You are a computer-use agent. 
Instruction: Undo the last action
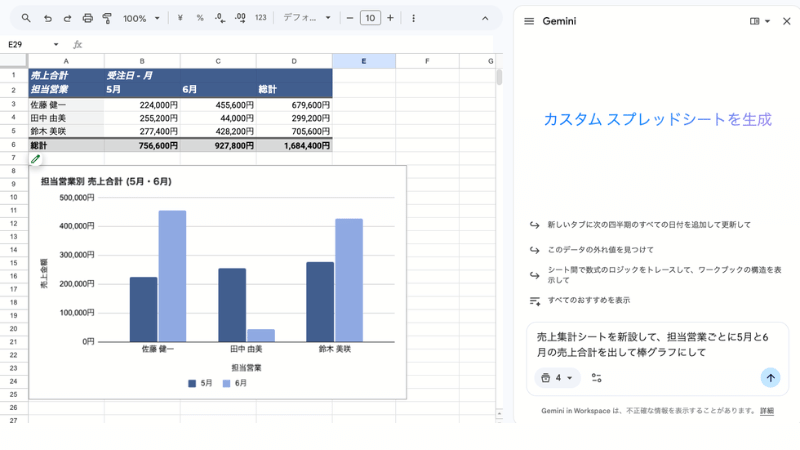coord(47,18)
